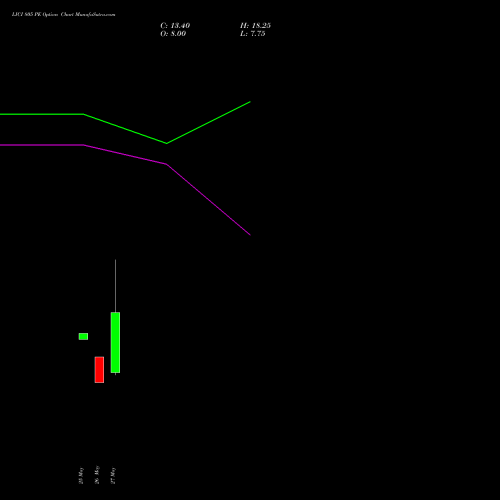Screen dimensions: 500x500
Task: Select the high value H: 18.25
Action: click(255, 26)
